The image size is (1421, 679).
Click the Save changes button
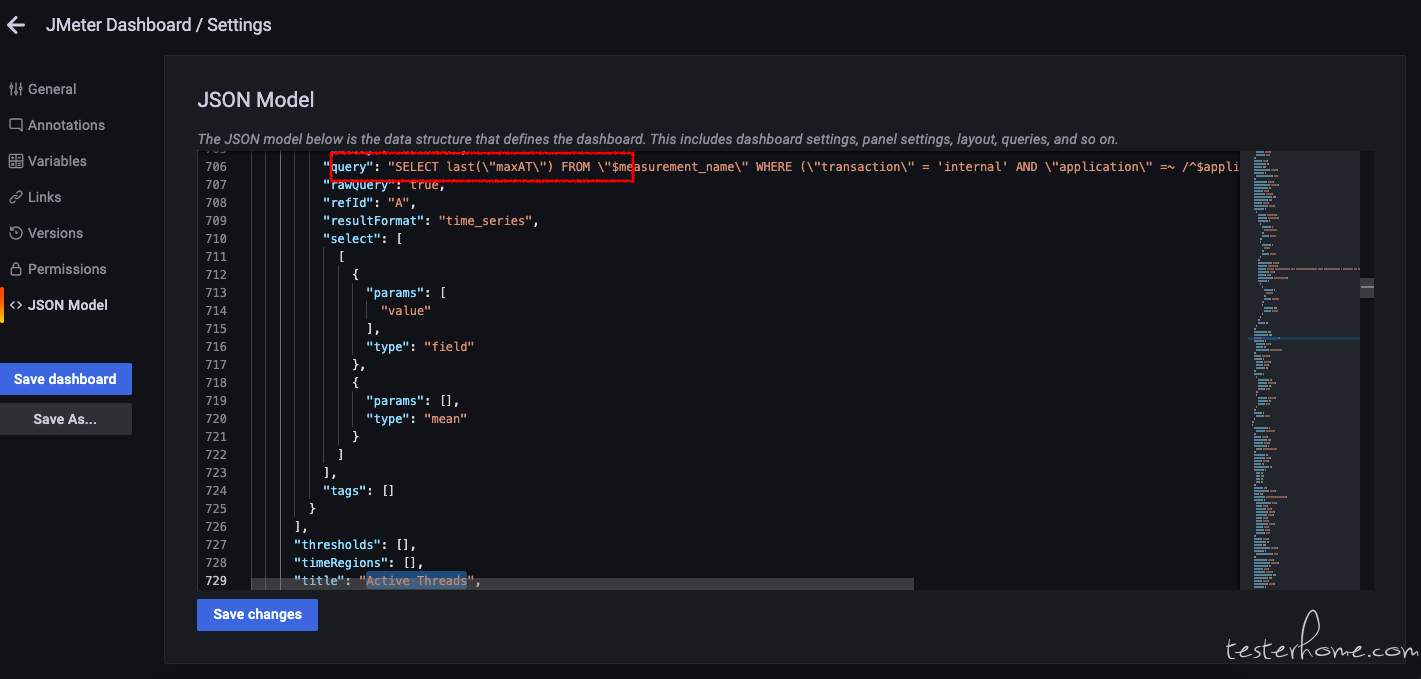point(257,614)
